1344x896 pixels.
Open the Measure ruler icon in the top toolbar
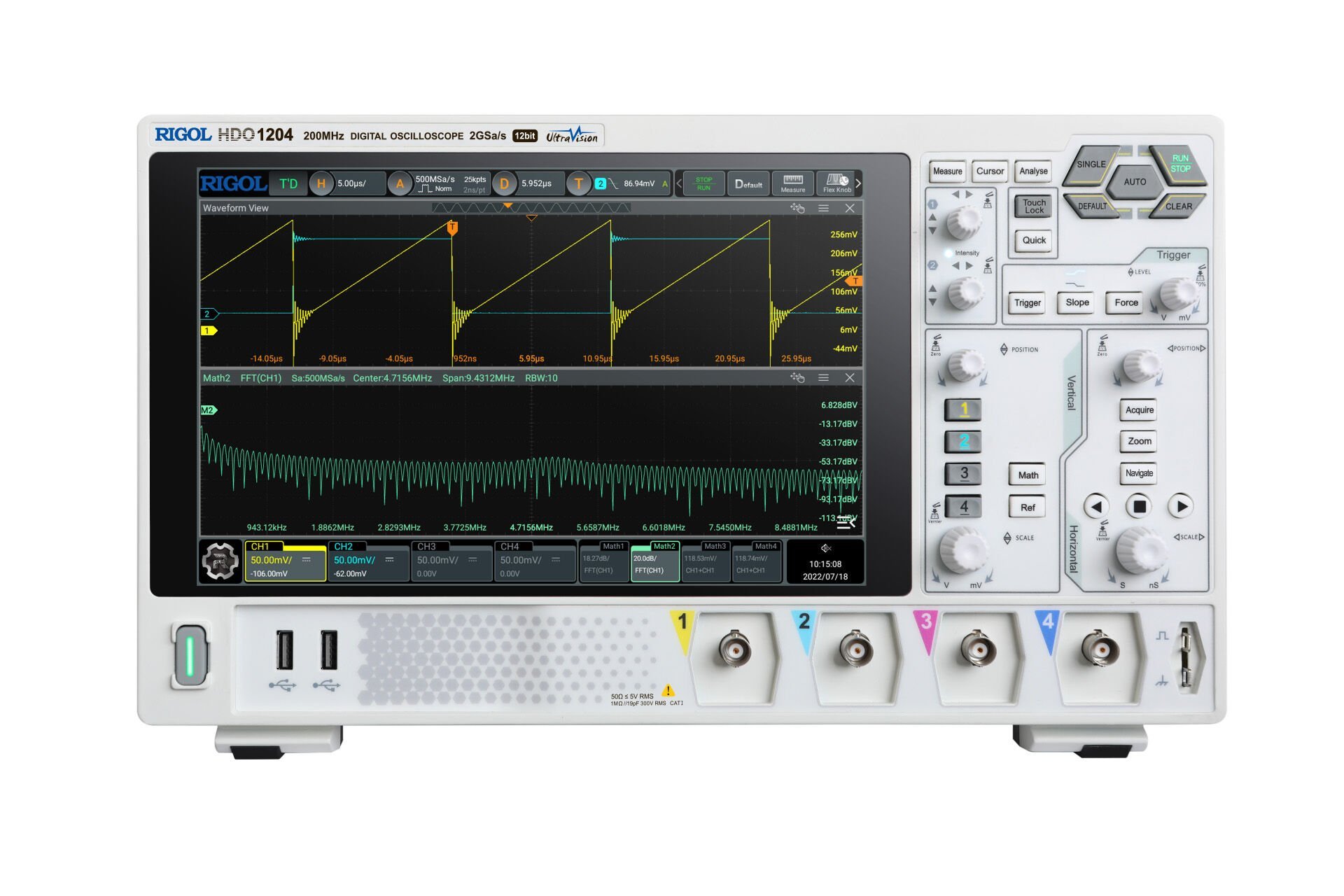[x=792, y=184]
